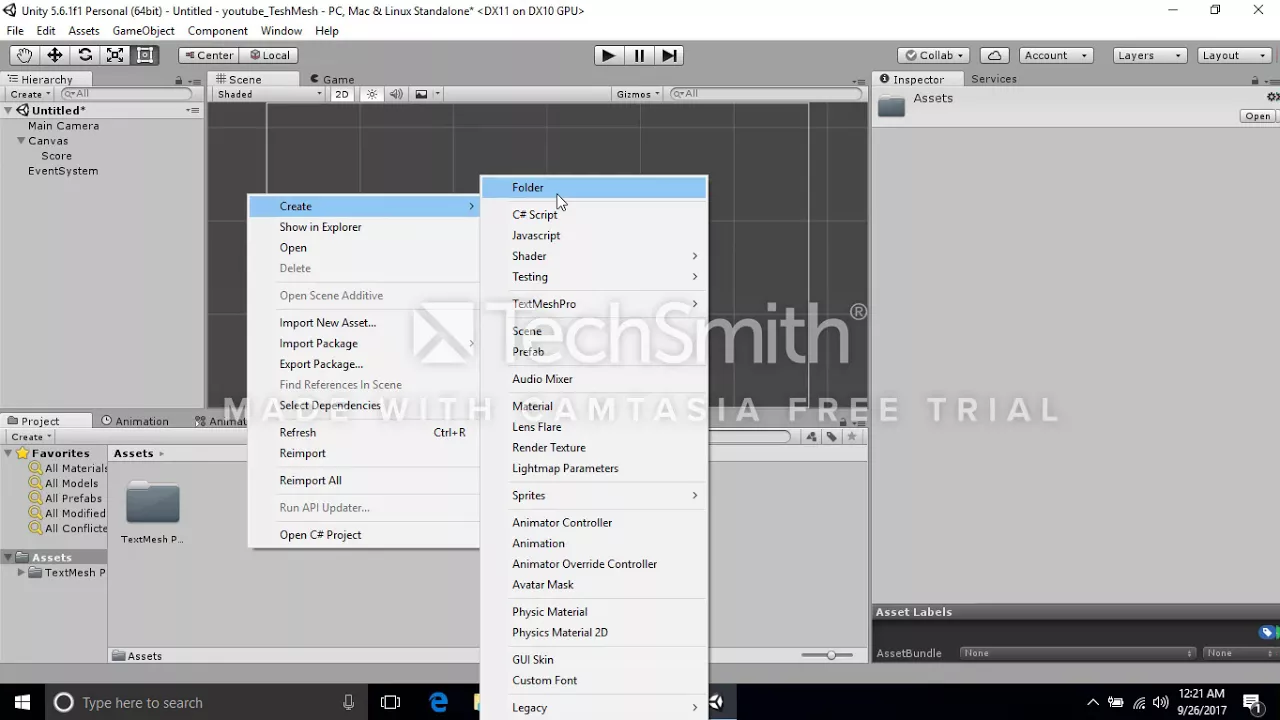The height and width of the screenshot is (720, 1280).
Task: Select the Rect Transform tool
Action: tap(145, 55)
